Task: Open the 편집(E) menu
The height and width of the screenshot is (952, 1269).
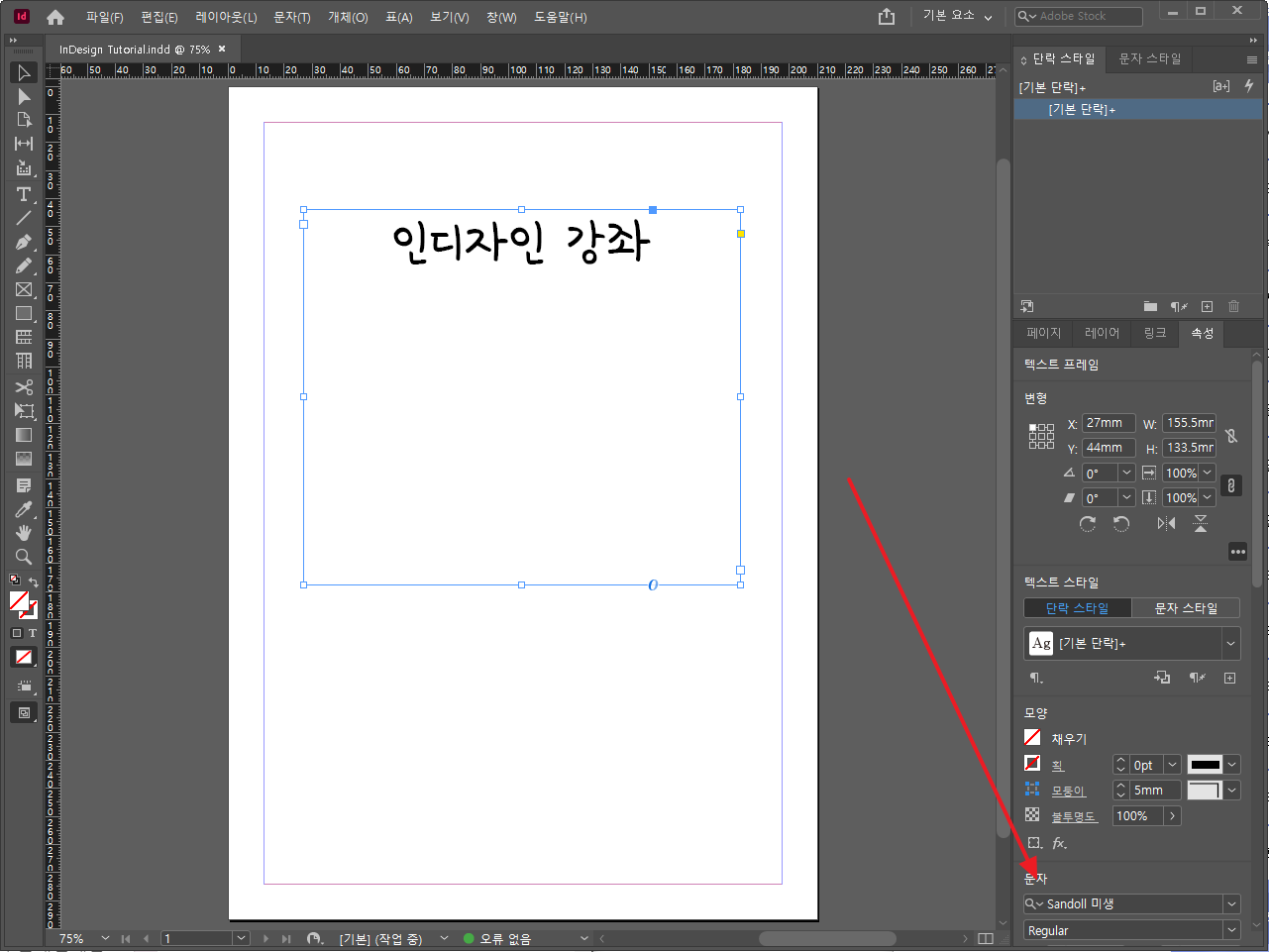Action: pos(159,17)
